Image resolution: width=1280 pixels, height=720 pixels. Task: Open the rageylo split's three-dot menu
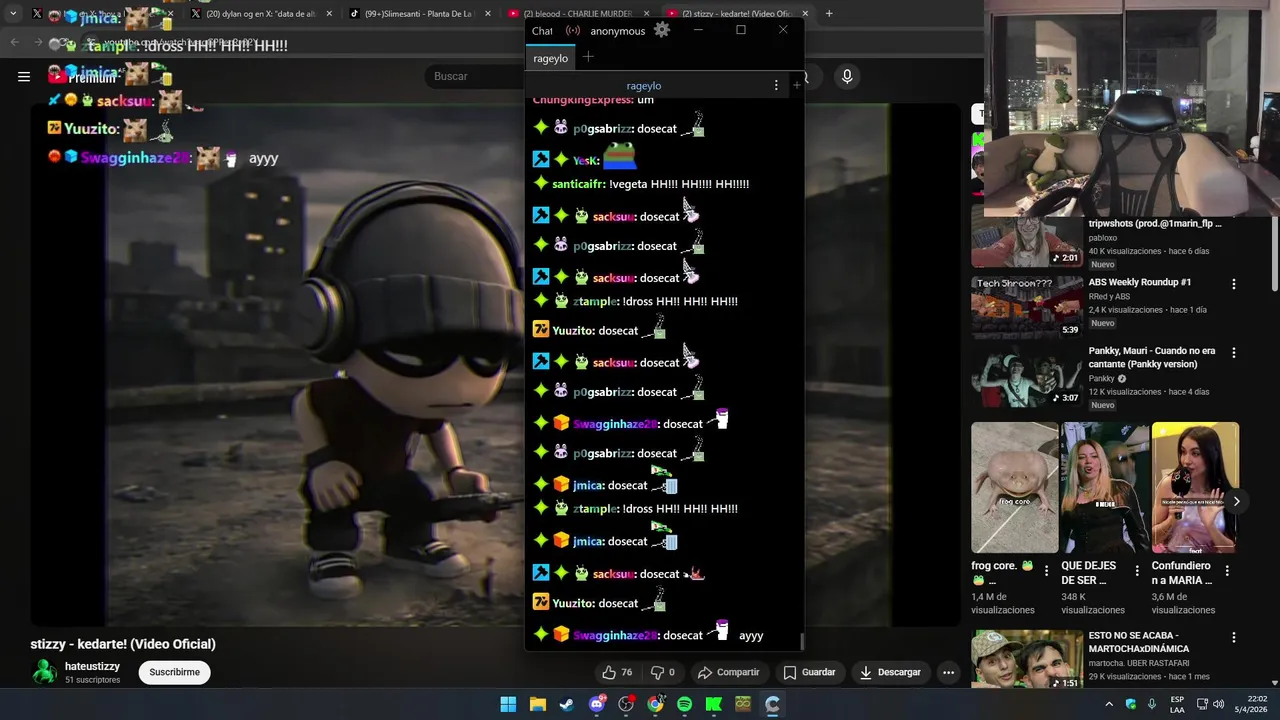[x=776, y=86]
